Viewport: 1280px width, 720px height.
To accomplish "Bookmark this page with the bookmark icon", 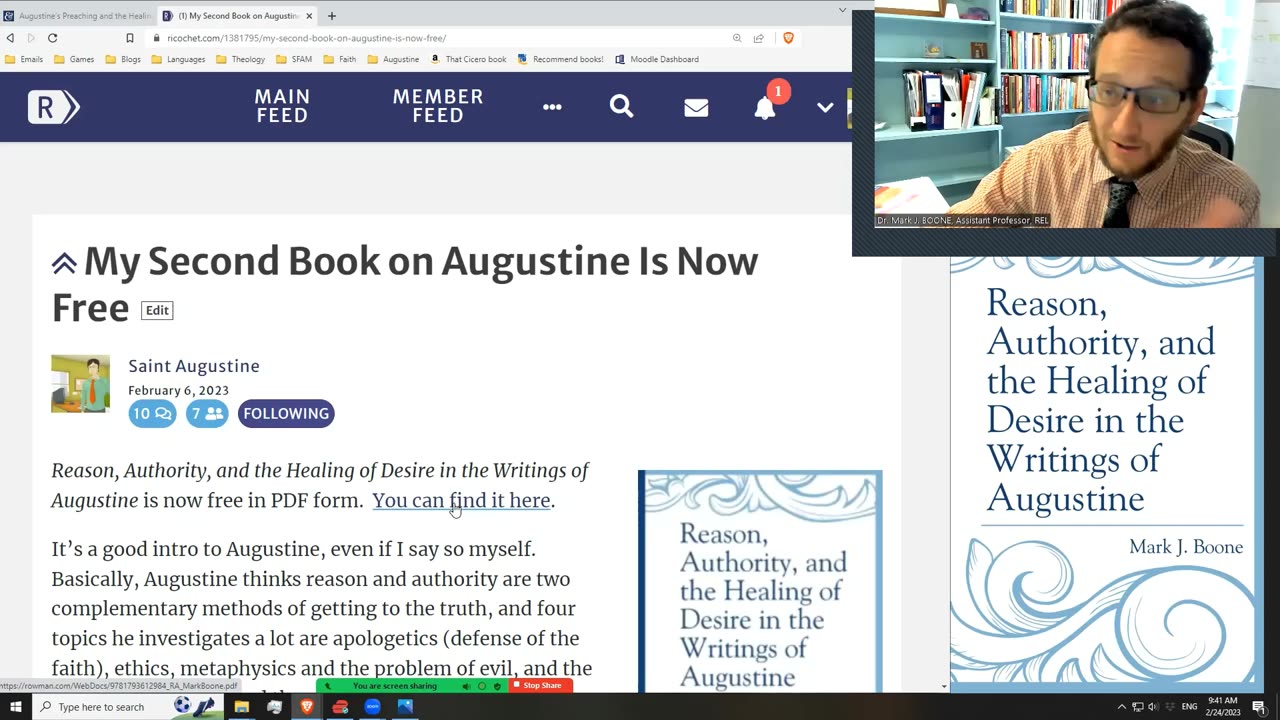I will 130,38.
